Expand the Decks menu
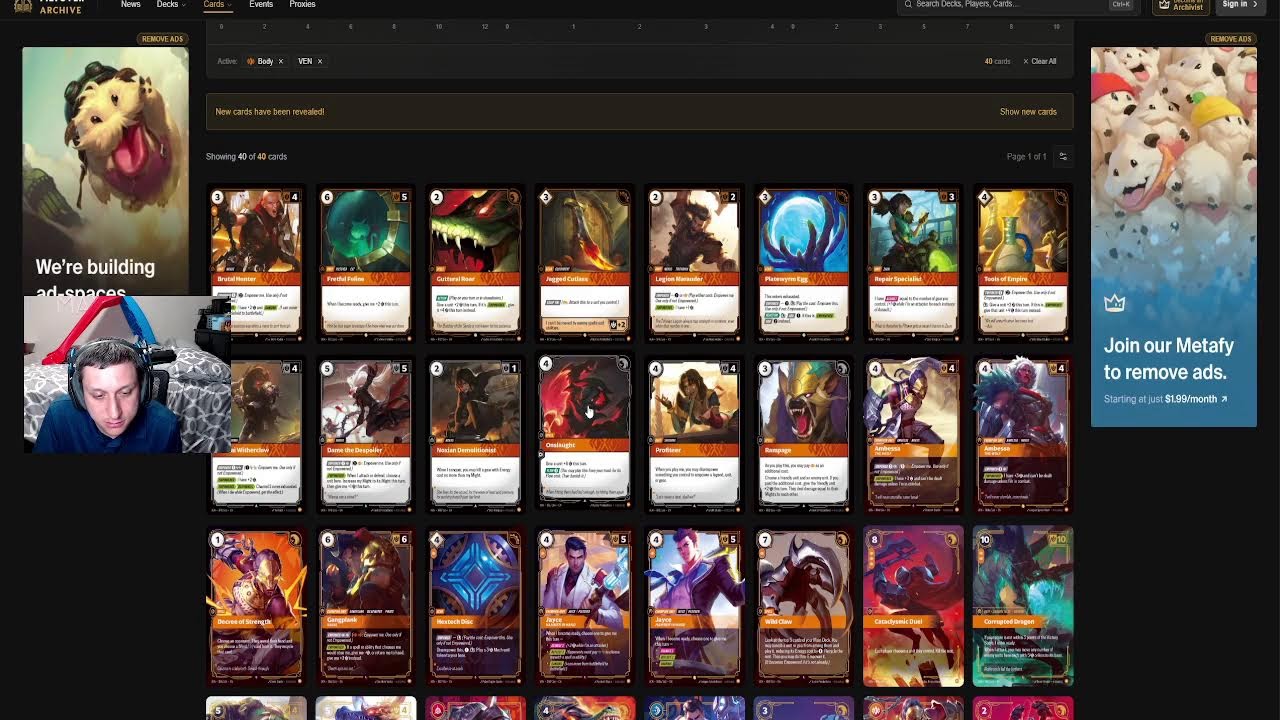 (x=170, y=4)
